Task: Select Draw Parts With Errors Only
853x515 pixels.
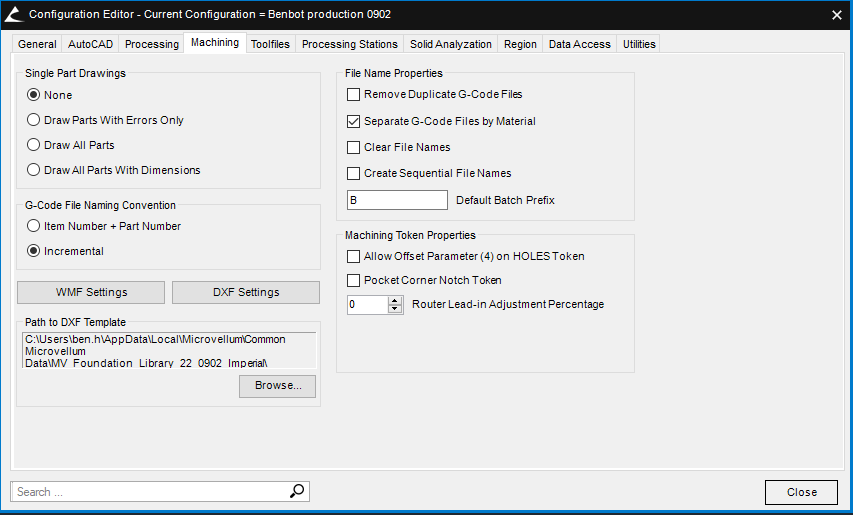Action: coord(34,120)
